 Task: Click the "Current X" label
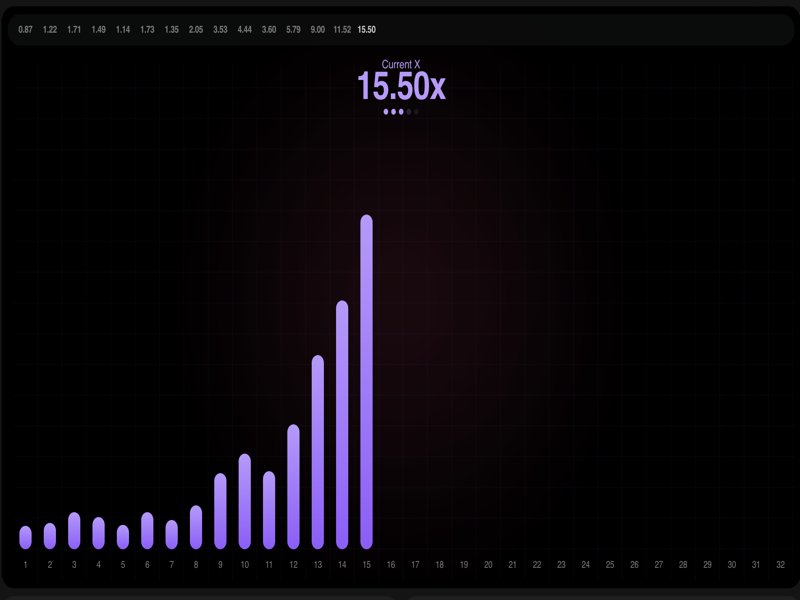pos(401,64)
